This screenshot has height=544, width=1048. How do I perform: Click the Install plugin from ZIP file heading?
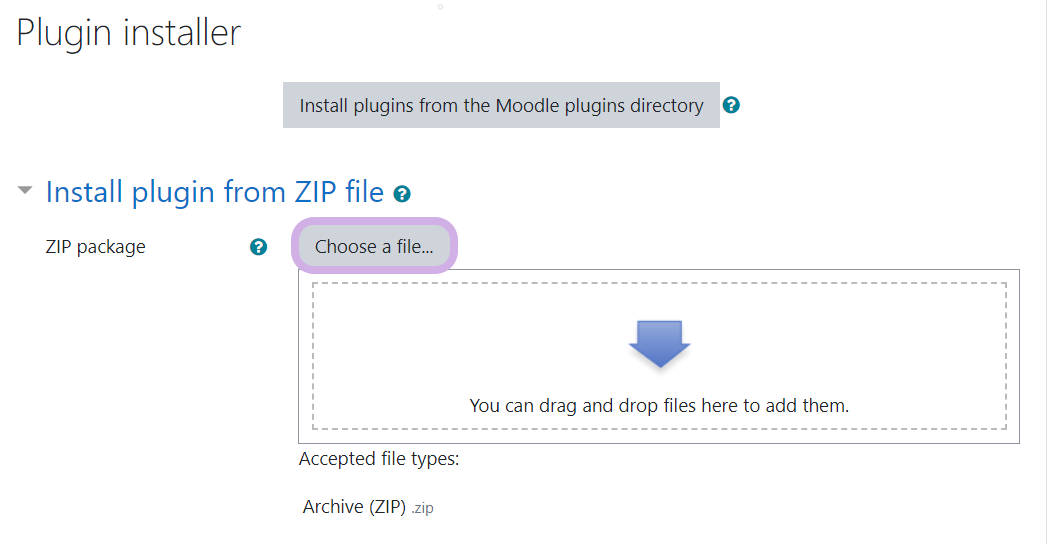pyautogui.click(x=215, y=192)
